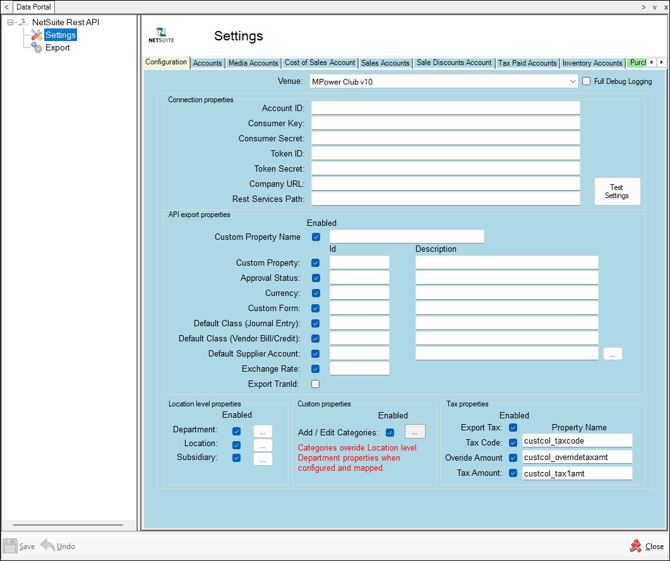Toggle the Location Enabled checkbox
The width and height of the screenshot is (670, 561).
[x=236, y=445]
